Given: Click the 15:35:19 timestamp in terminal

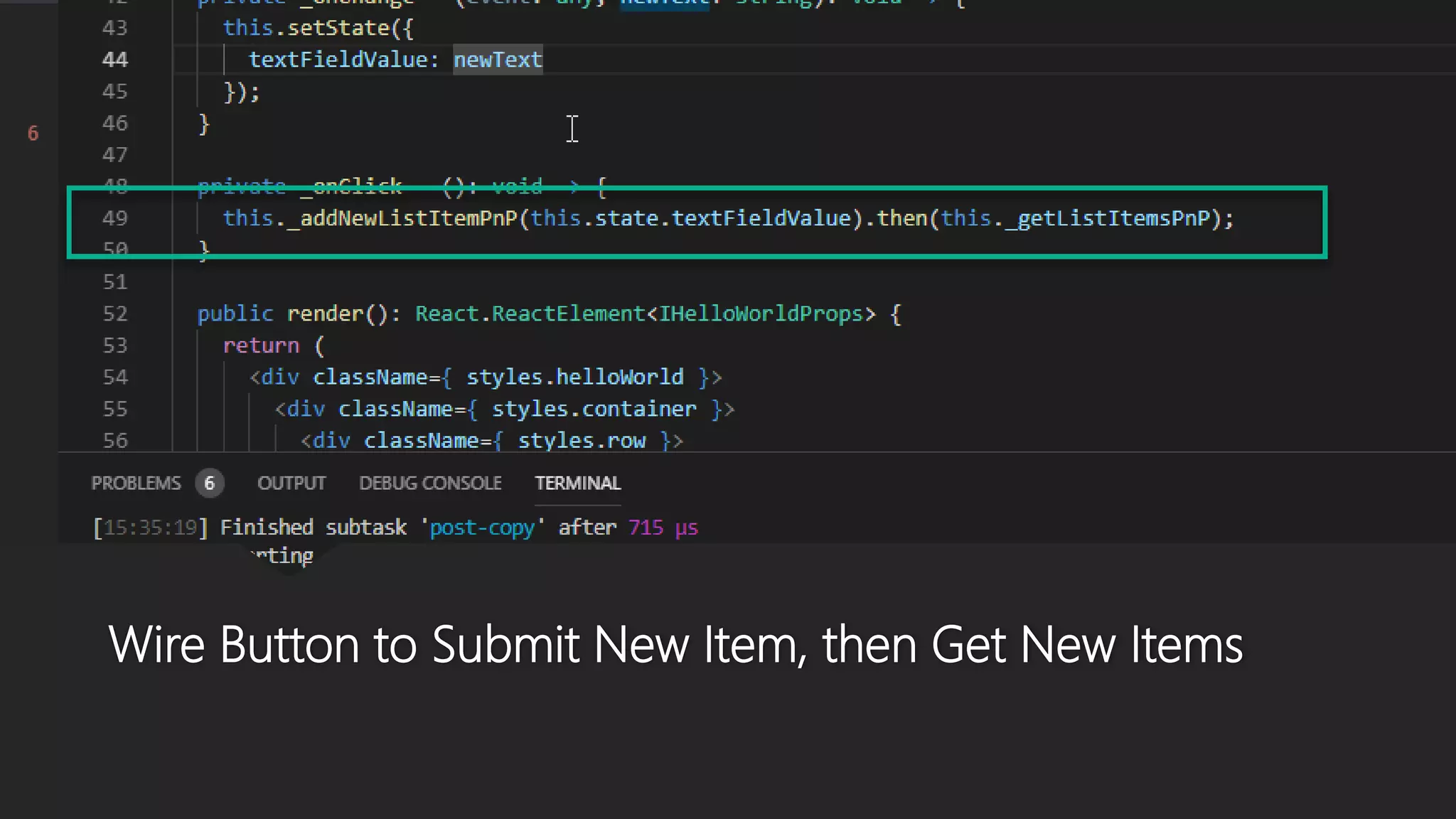Looking at the screenshot, I should click(x=150, y=528).
